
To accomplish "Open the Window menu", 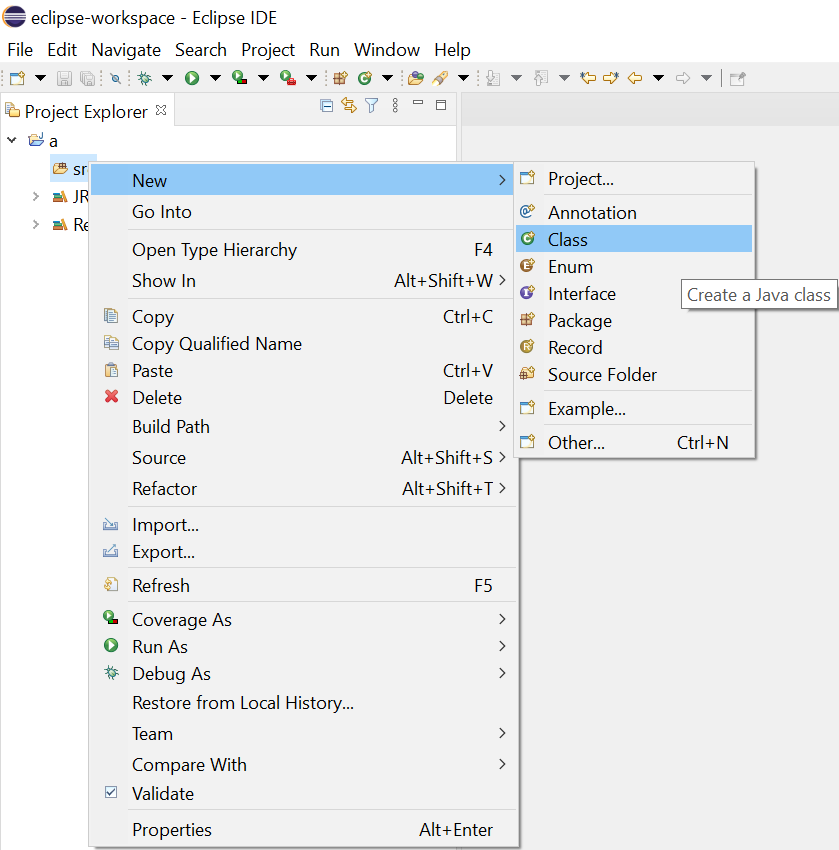I will tap(386, 50).
